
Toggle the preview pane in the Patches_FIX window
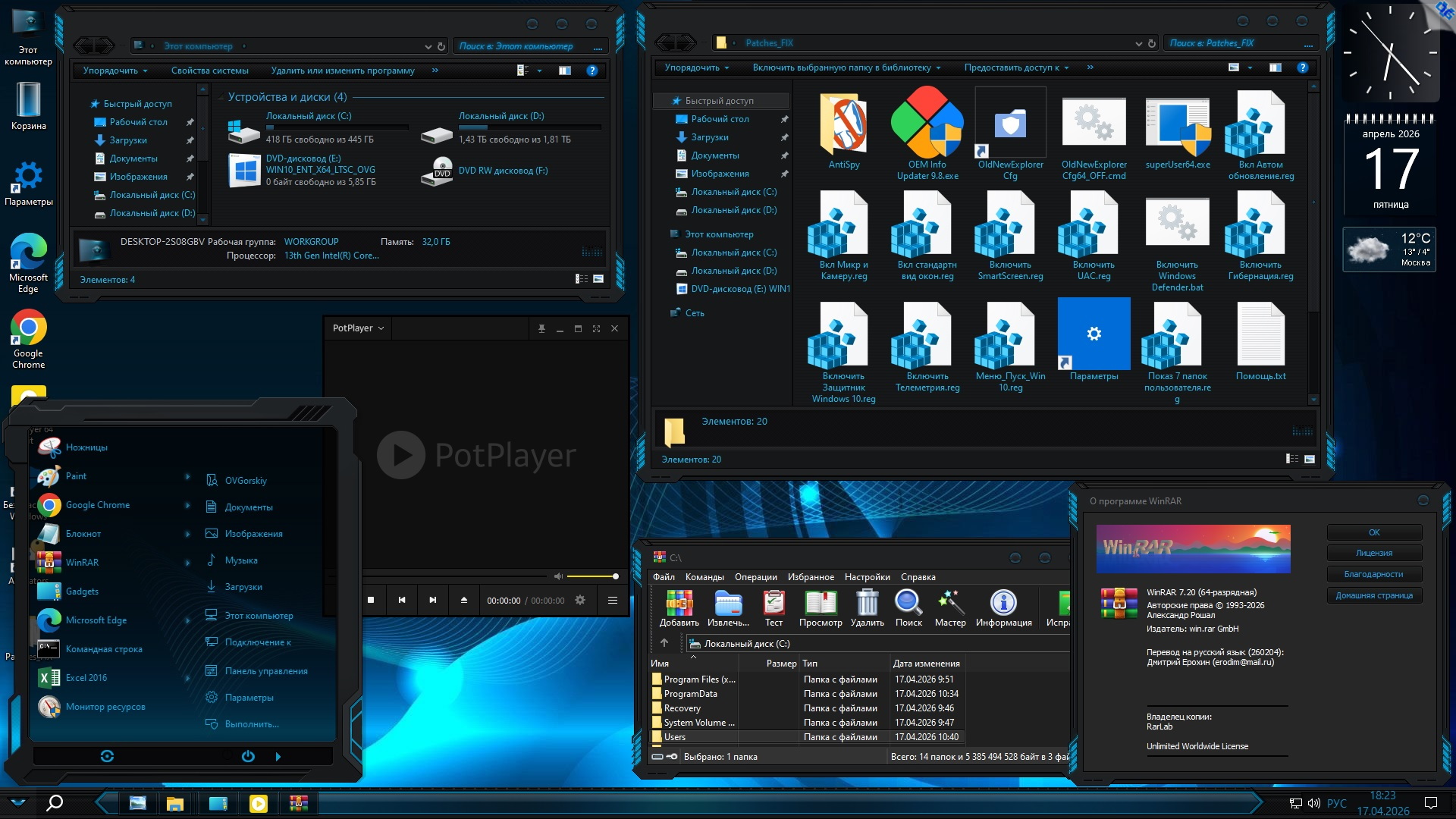[x=1276, y=67]
